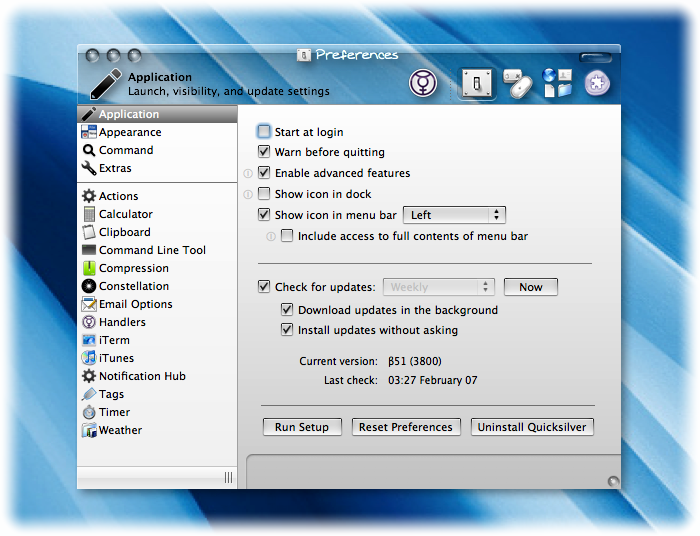Click the iTunes music note icon
The image size is (700, 536).
tap(89, 358)
